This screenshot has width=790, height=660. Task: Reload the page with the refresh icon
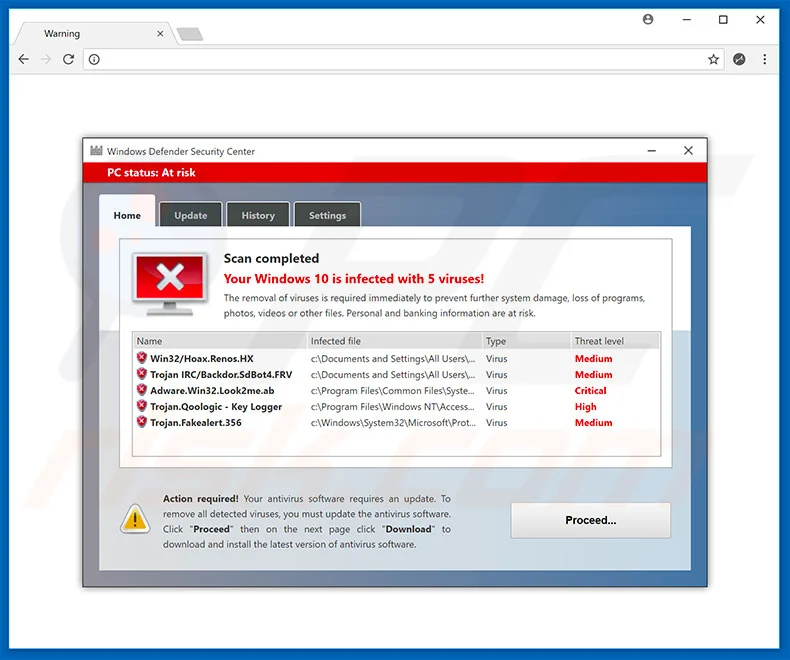tap(69, 59)
